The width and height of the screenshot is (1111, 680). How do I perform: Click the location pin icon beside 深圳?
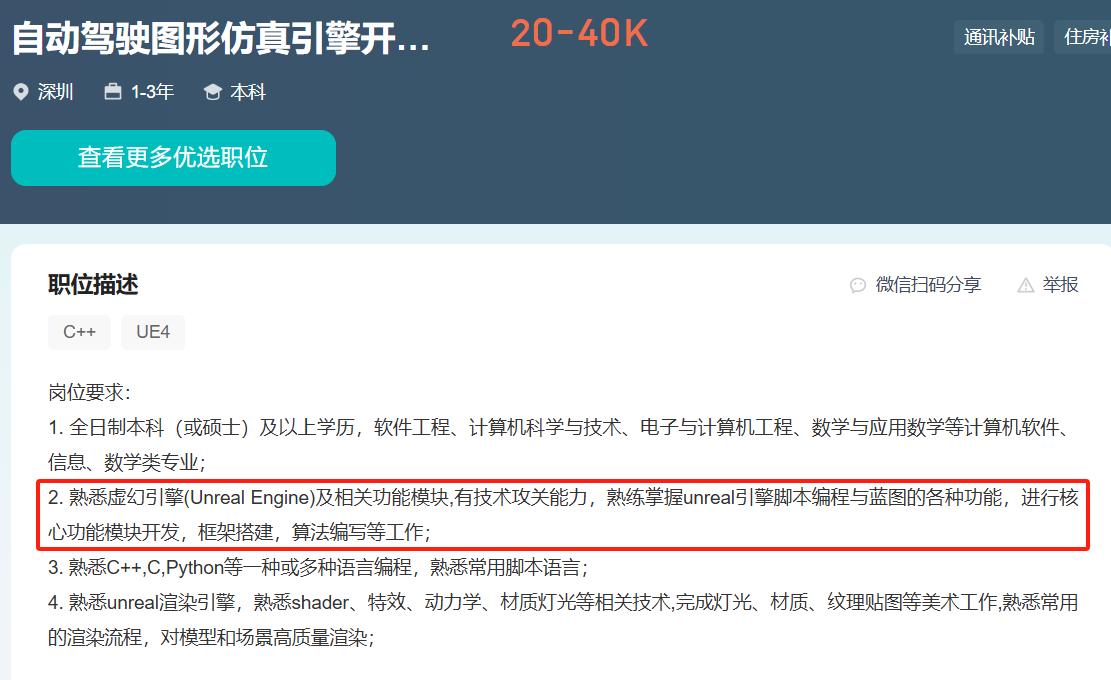(20, 92)
